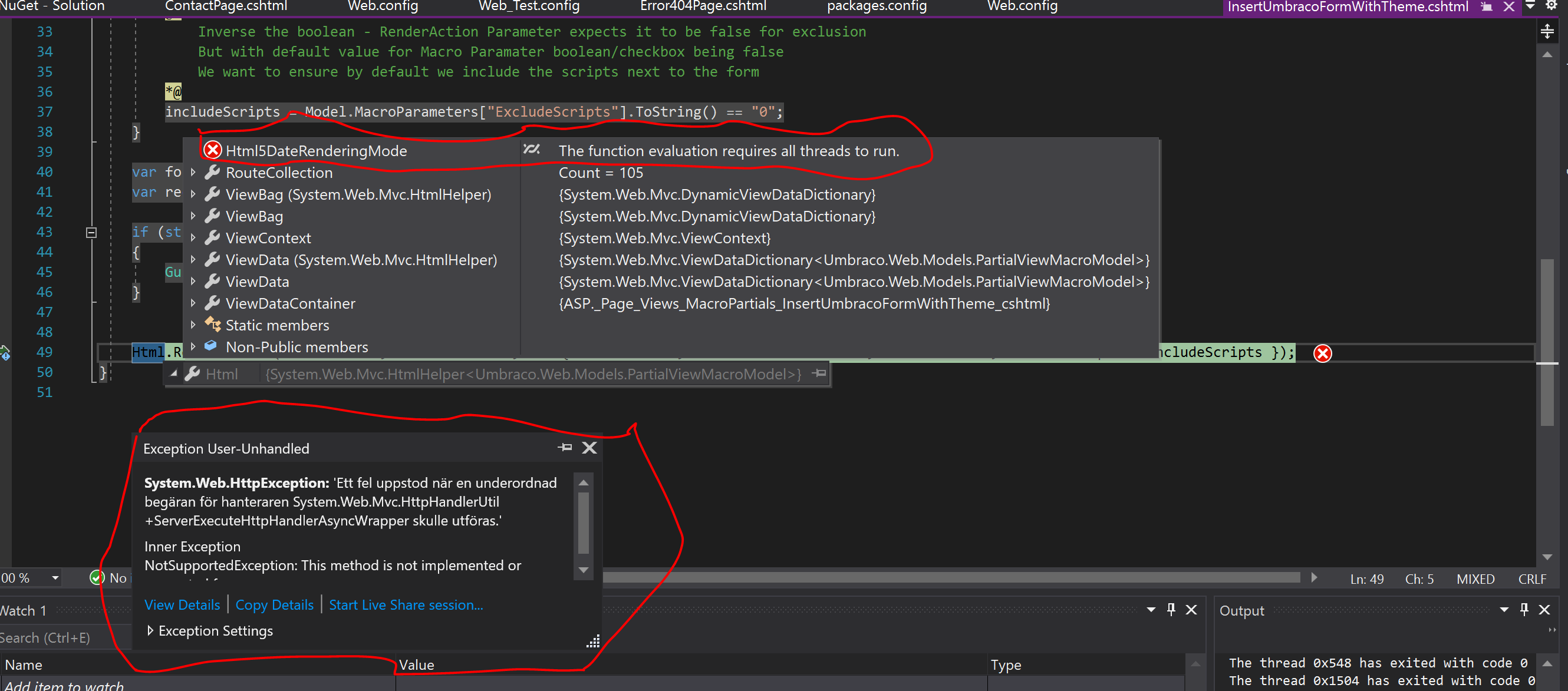Pin the Html datatip to source
Screen dimensions: 1568x691
tap(820, 373)
